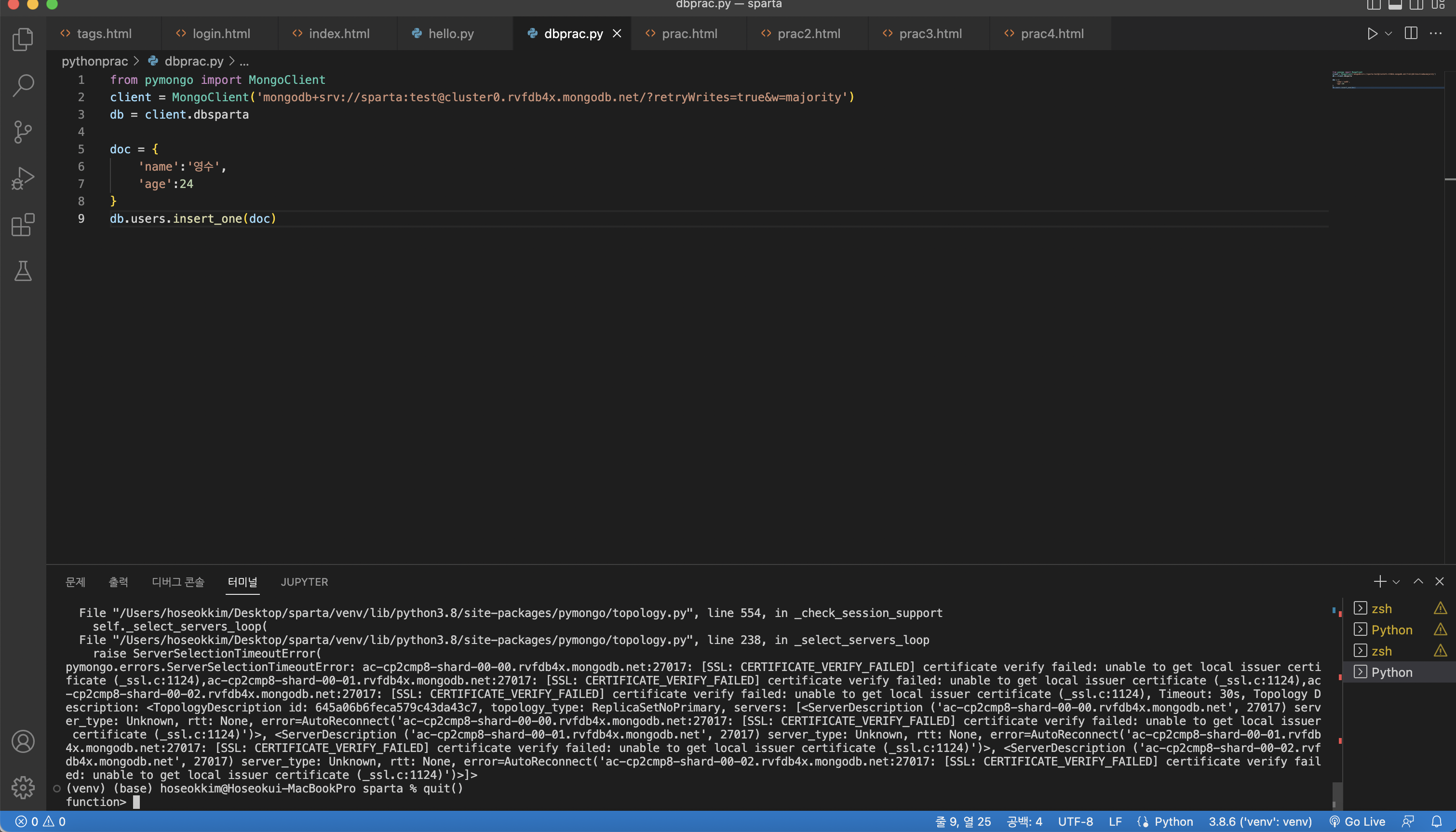Open the Customize Layout icon in the title bar
Screen dimensions: 1456x832
[1438, 4]
